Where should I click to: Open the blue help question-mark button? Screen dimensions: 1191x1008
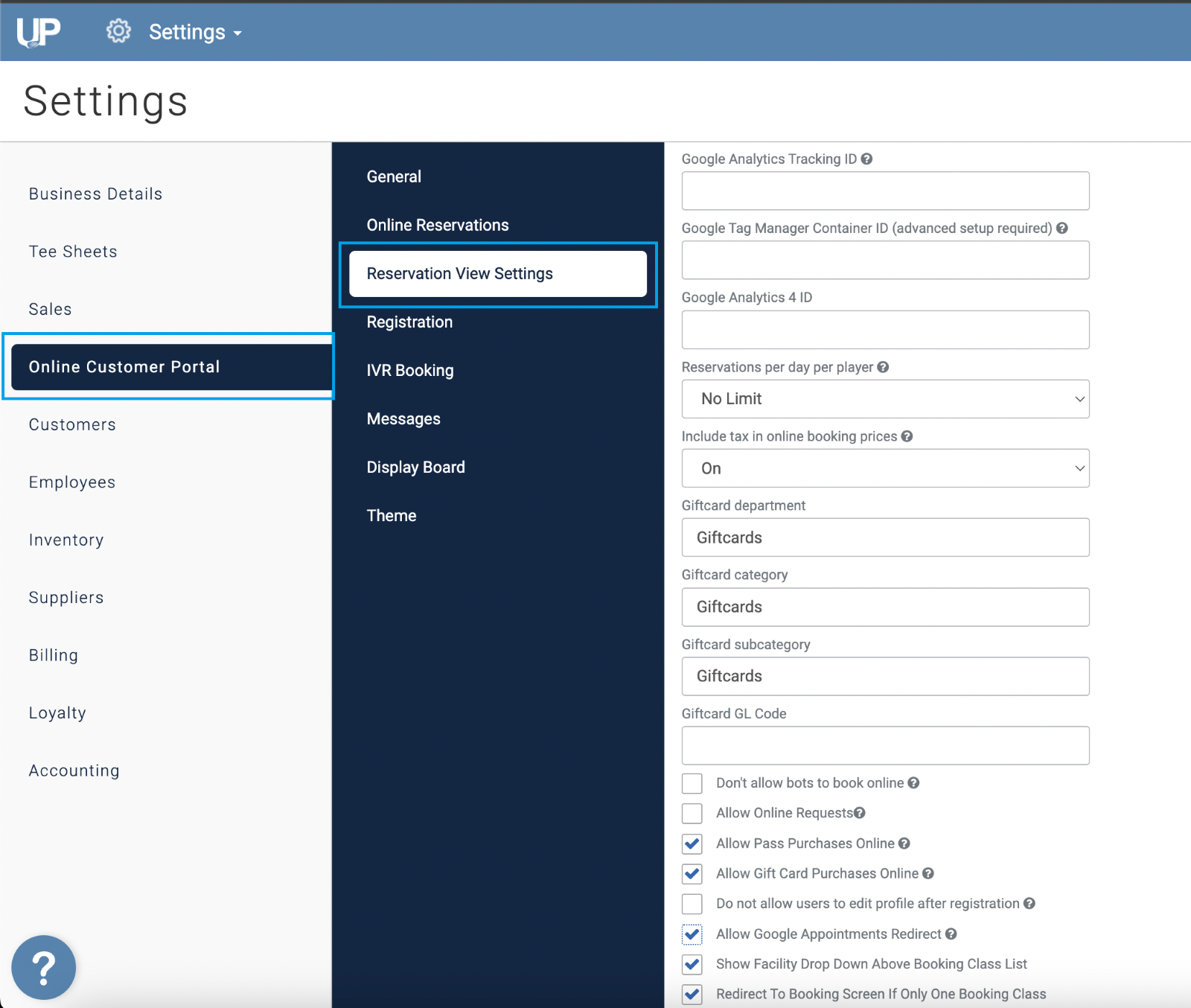click(x=44, y=967)
